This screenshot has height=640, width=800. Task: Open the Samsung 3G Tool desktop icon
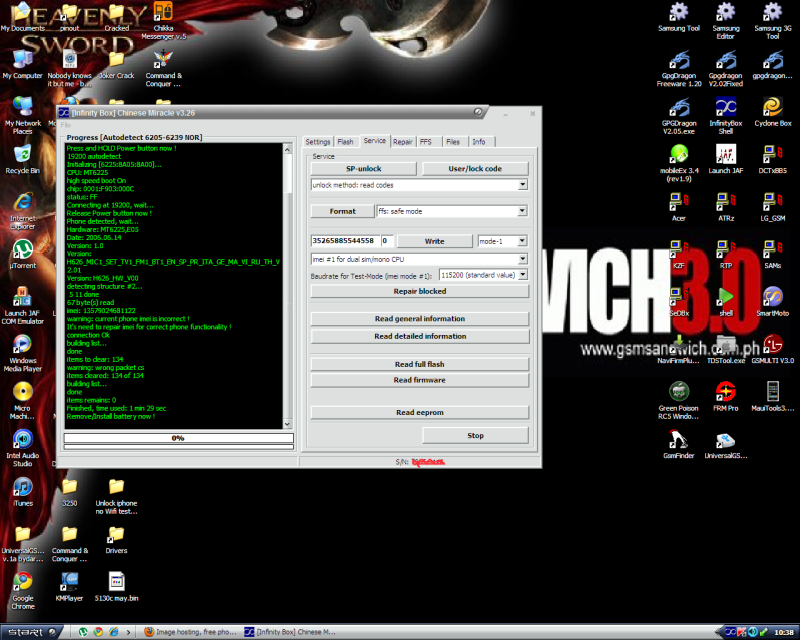tap(772, 20)
